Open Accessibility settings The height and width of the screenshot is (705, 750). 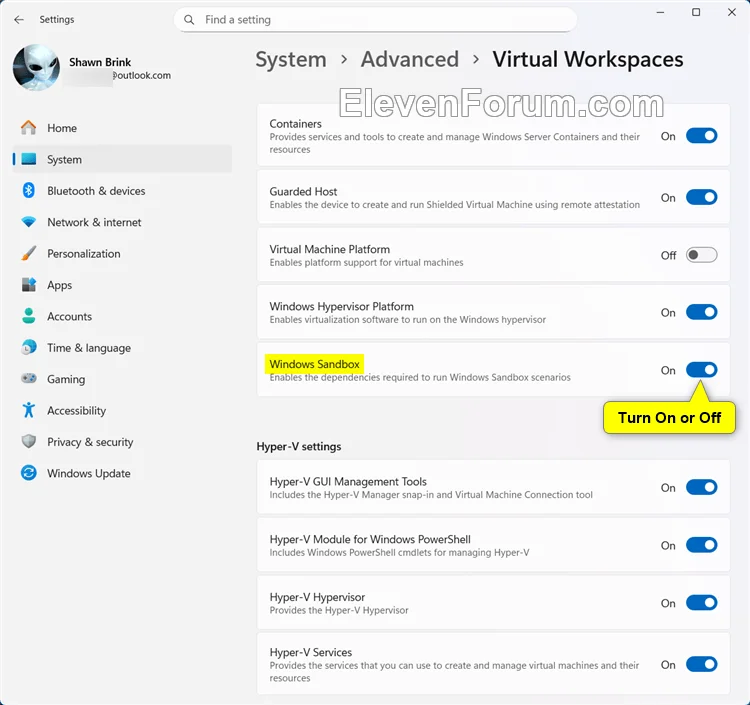pyautogui.click(x=122, y=410)
